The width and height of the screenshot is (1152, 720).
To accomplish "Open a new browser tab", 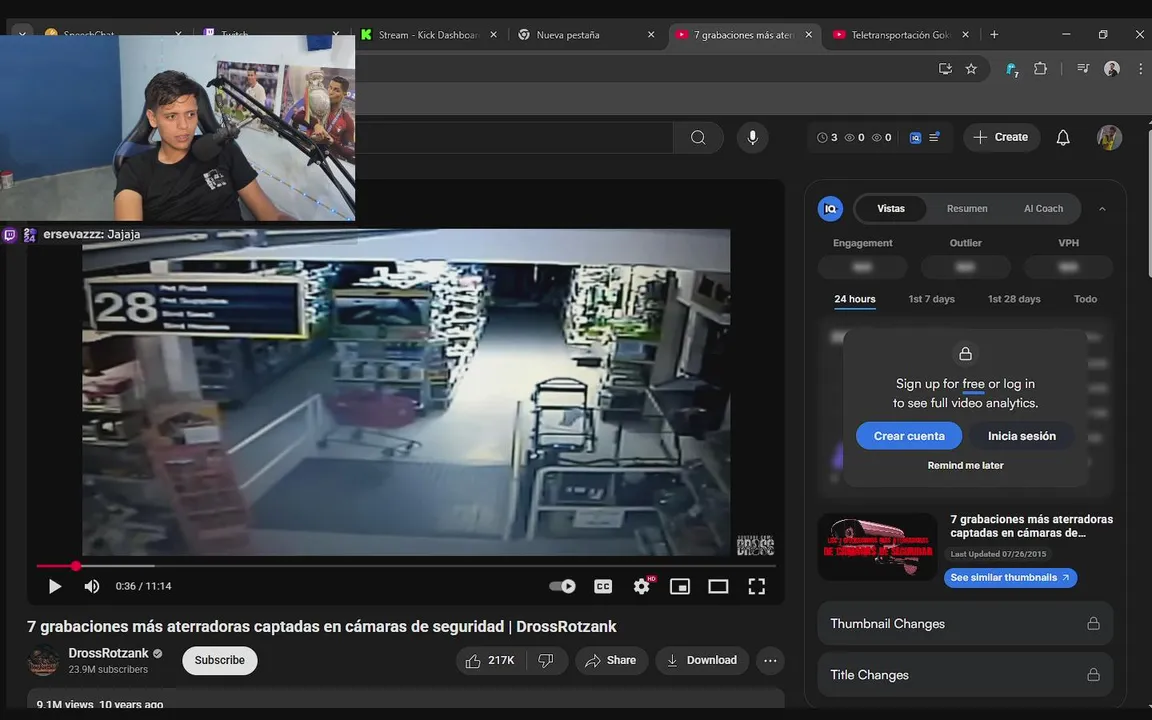I will tap(994, 35).
